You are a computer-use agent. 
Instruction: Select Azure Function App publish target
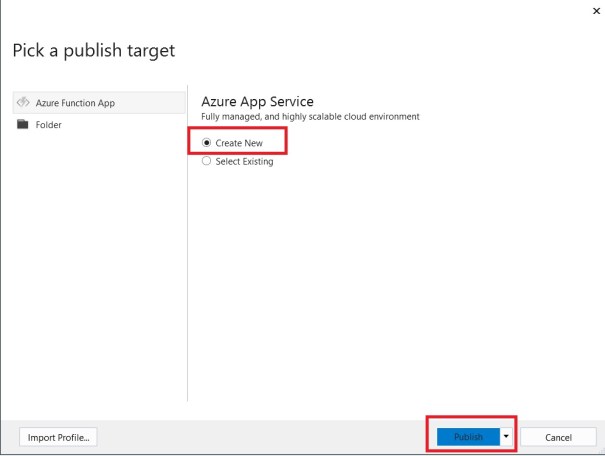tap(99, 103)
